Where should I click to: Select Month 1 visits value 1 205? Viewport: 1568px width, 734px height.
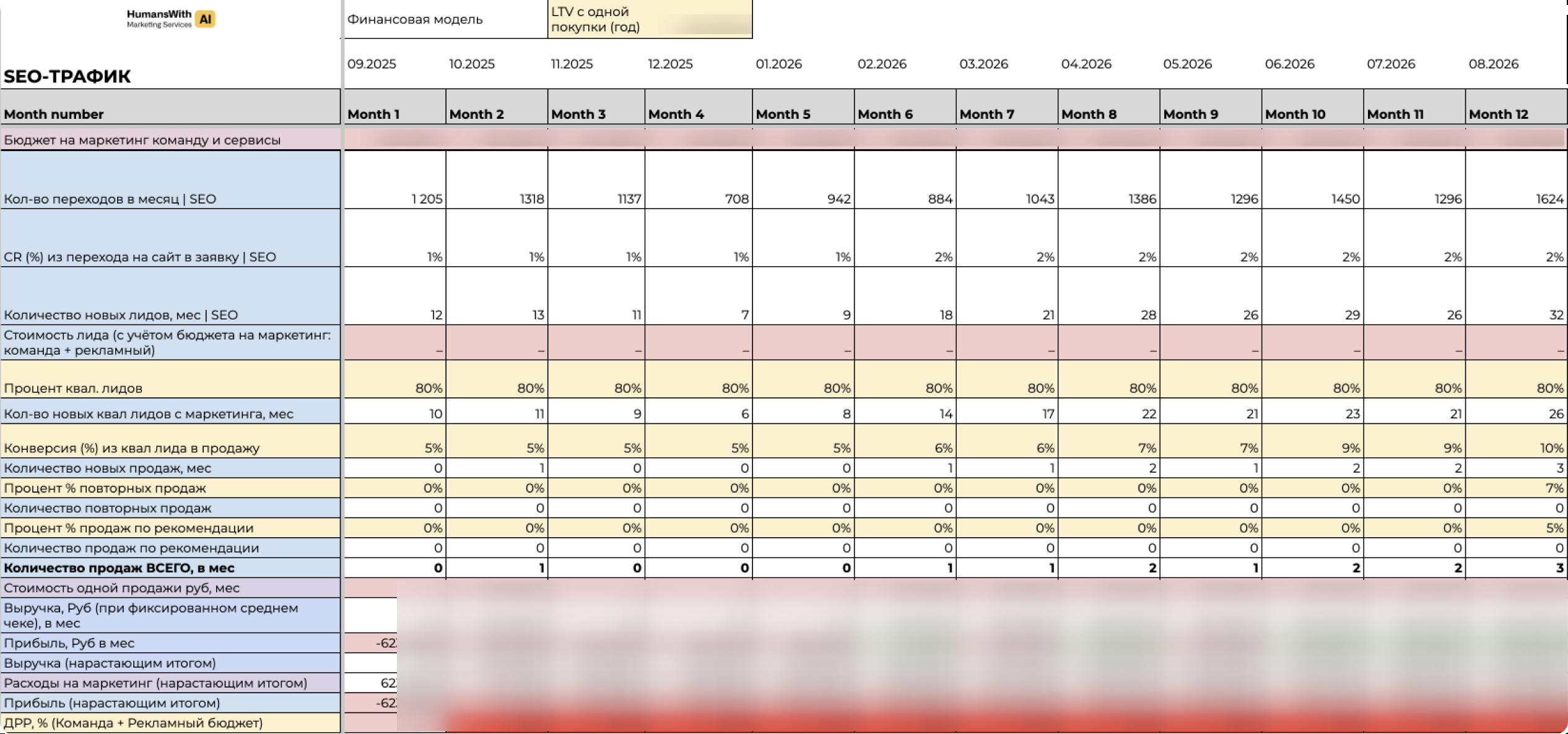coord(427,199)
